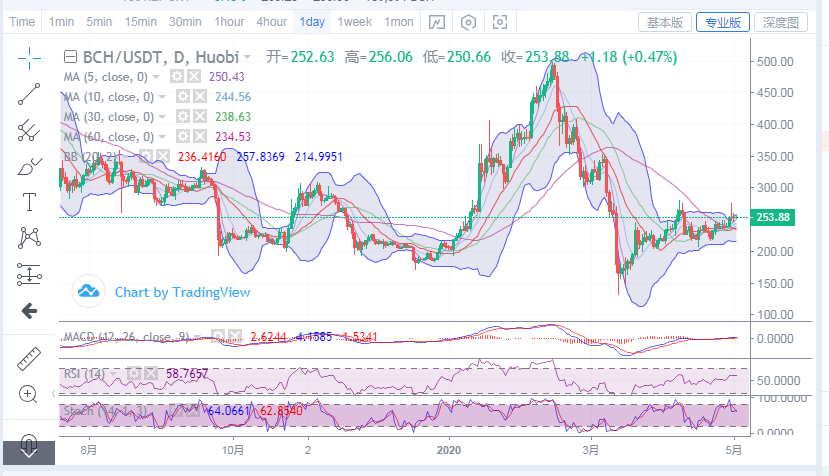Image resolution: width=829 pixels, height=476 pixels.
Task: Select the pitchfork drawing tool
Action: pos(29,130)
